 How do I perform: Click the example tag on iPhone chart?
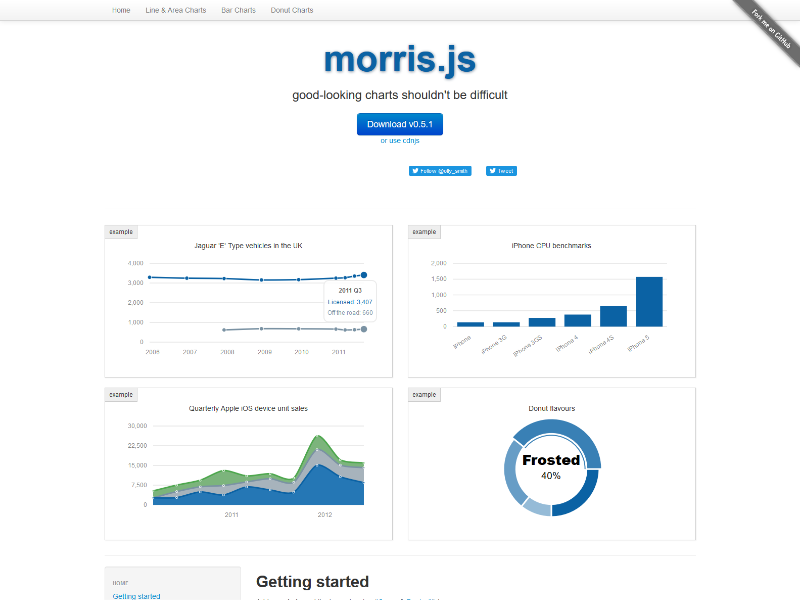tap(424, 232)
